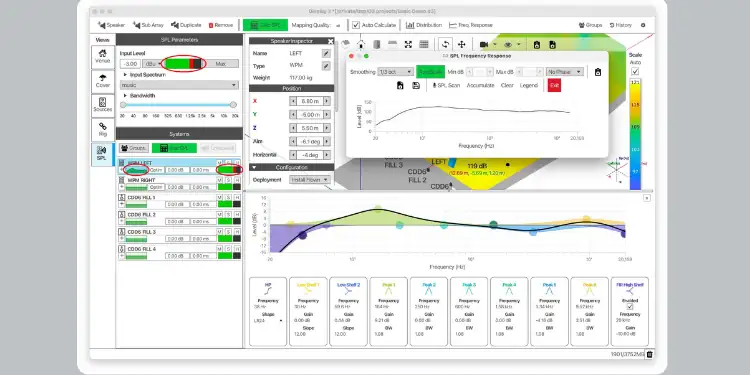Click Clear in frequency response window
This screenshot has width=750, height=375.
pos(507,85)
